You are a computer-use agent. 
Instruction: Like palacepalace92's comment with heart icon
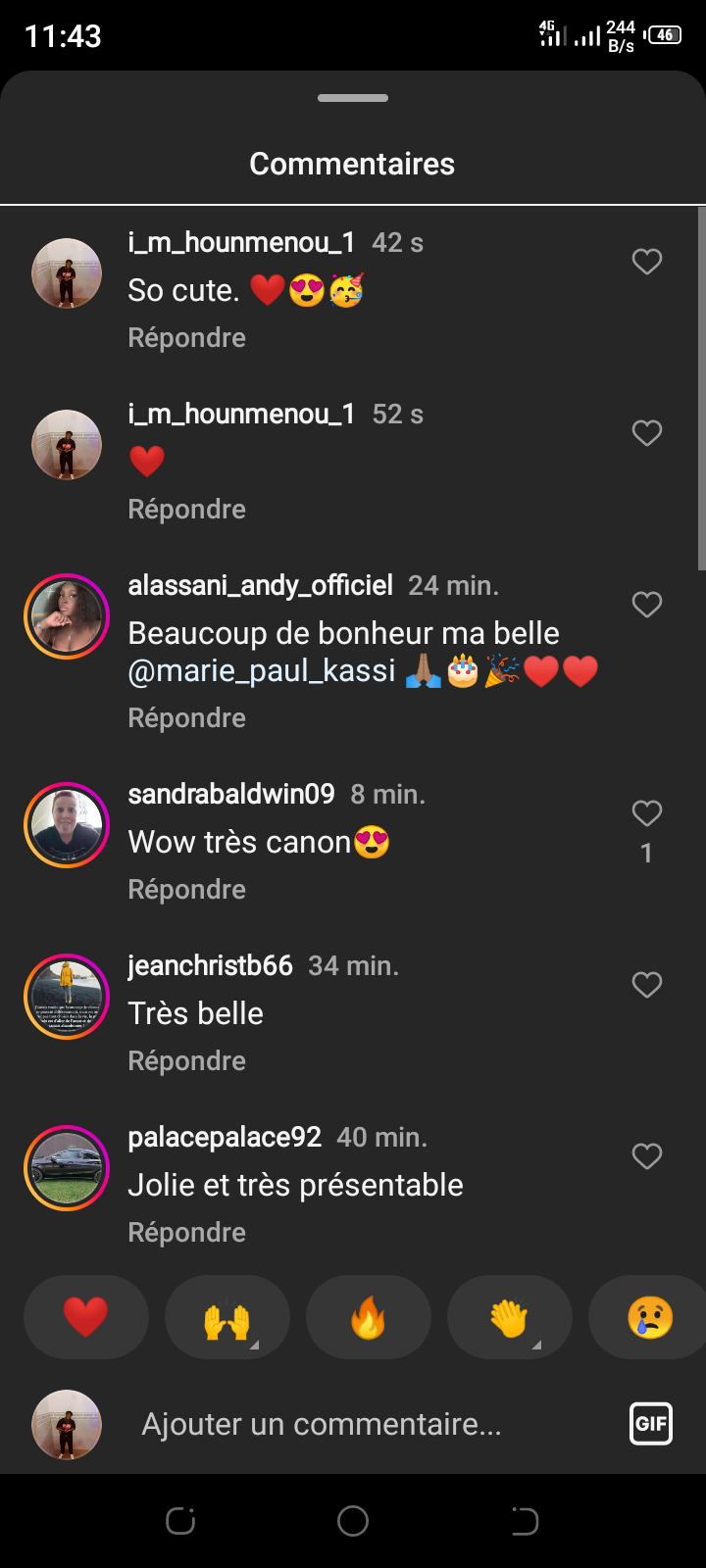tap(647, 1156)
